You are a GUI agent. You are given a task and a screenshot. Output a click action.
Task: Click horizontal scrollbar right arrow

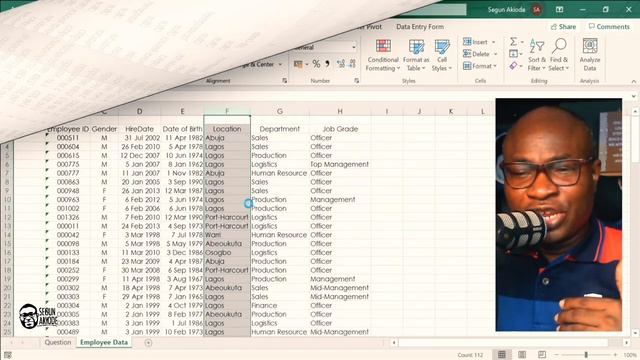pyautogui.click(x=627, y=343)
